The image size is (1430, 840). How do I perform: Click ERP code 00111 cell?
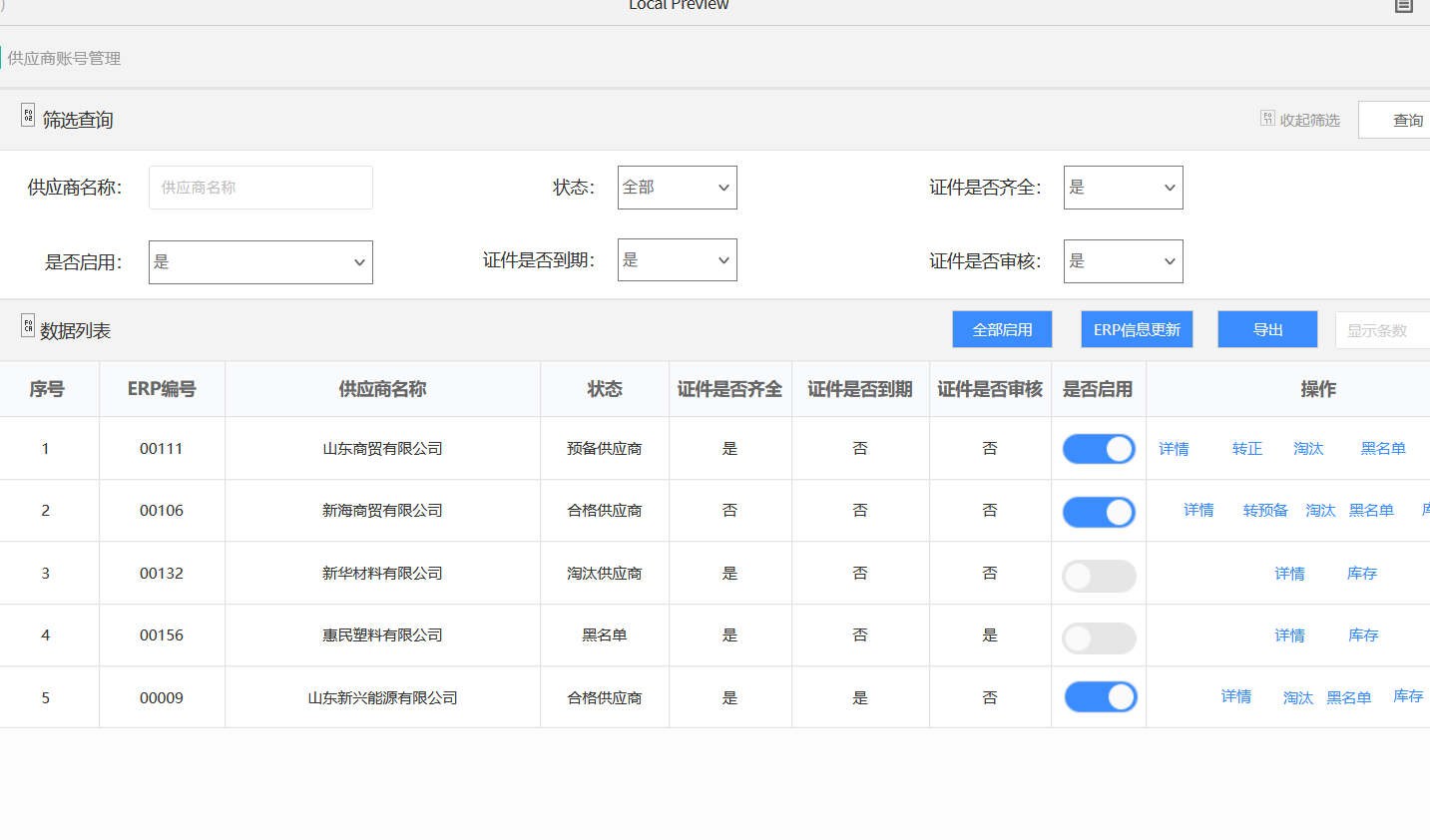point(162,449)
